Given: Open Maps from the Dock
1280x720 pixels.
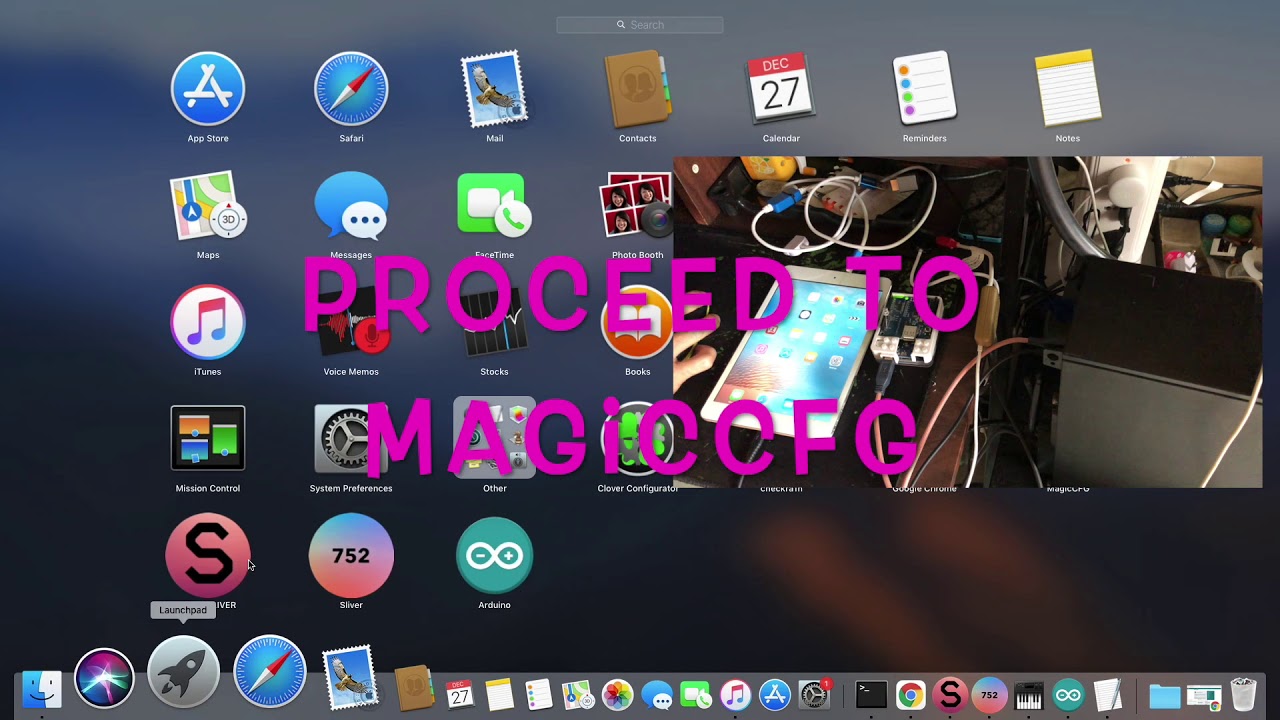Looking at the screenshot, I should click(578, 694).
